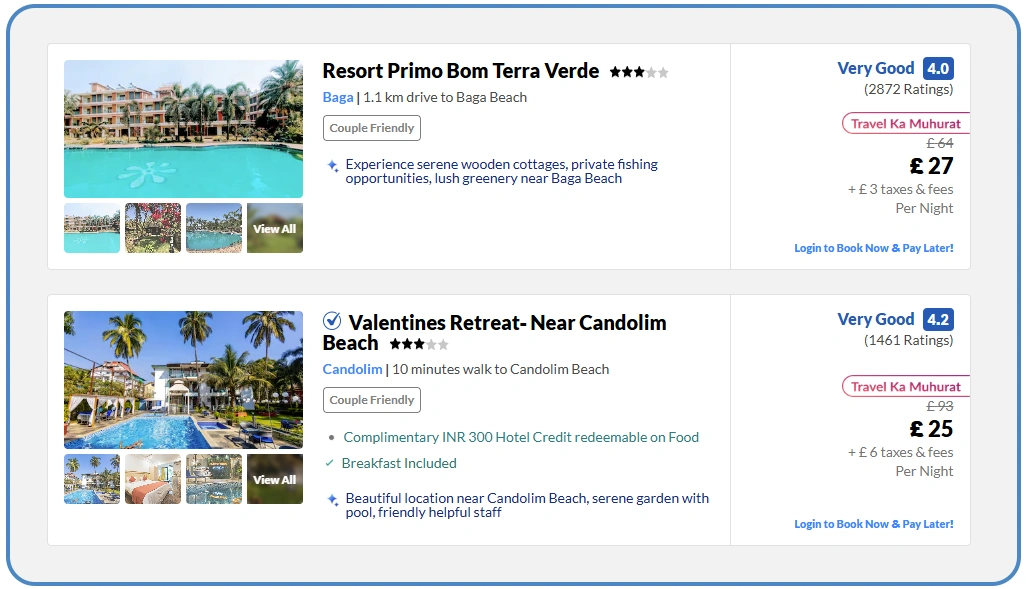Click the 4.2 rating badge
Image resolution: width=1026 pixels, height=589 pixels.
pyautogui.click(x=938, y=320)
